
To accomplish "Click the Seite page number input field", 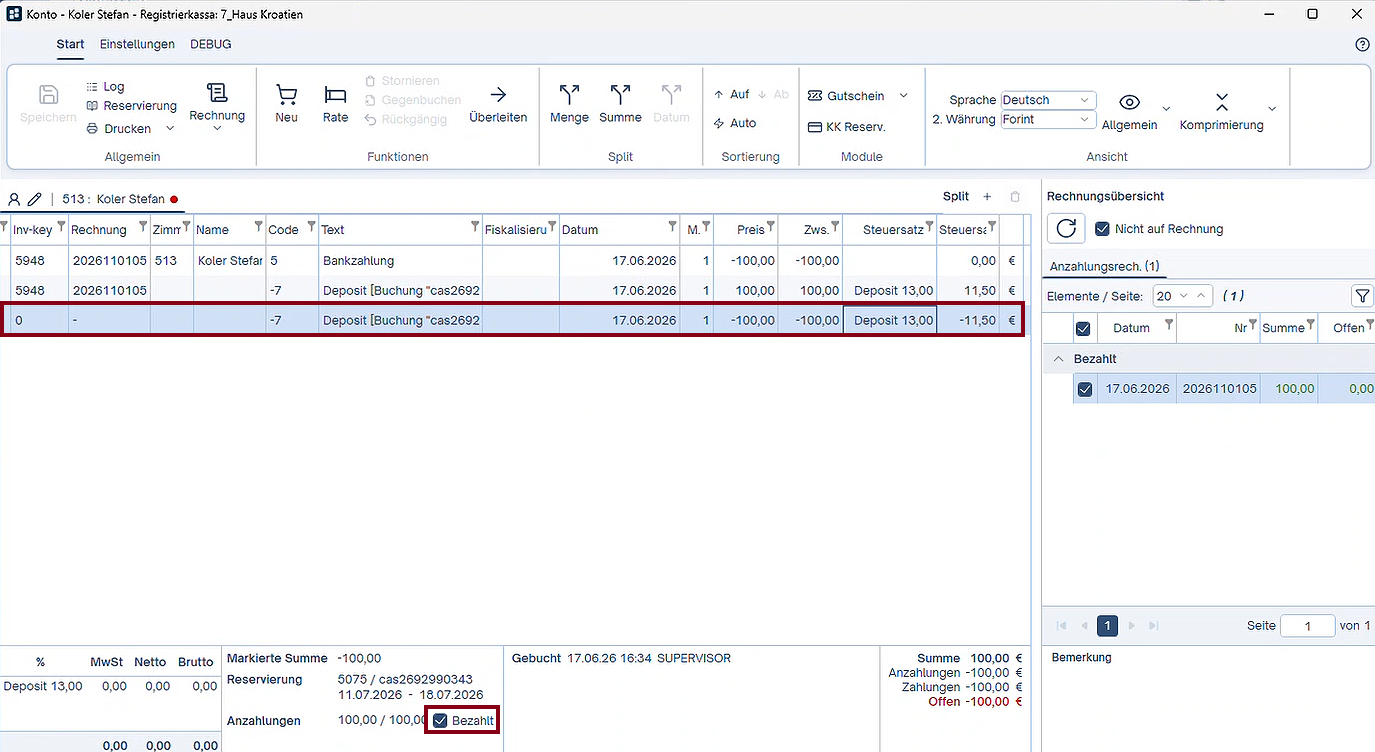I will pyautogui.click(x=1308, y=626).
